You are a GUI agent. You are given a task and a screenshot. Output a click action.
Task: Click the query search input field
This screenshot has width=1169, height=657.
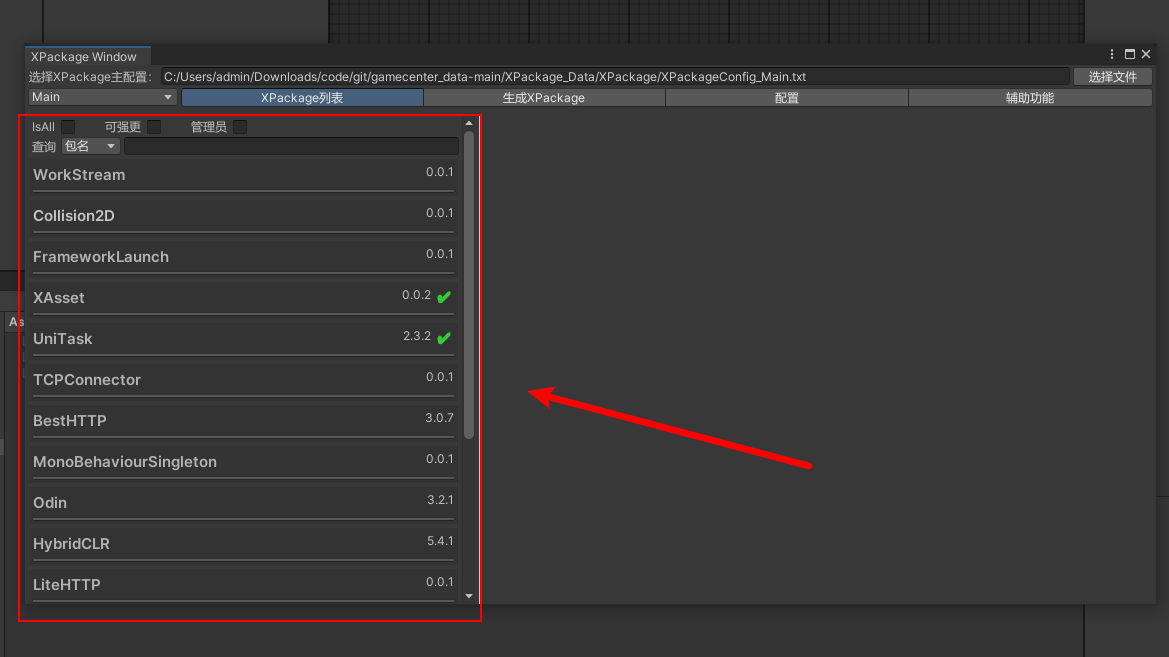click(291, 147)
